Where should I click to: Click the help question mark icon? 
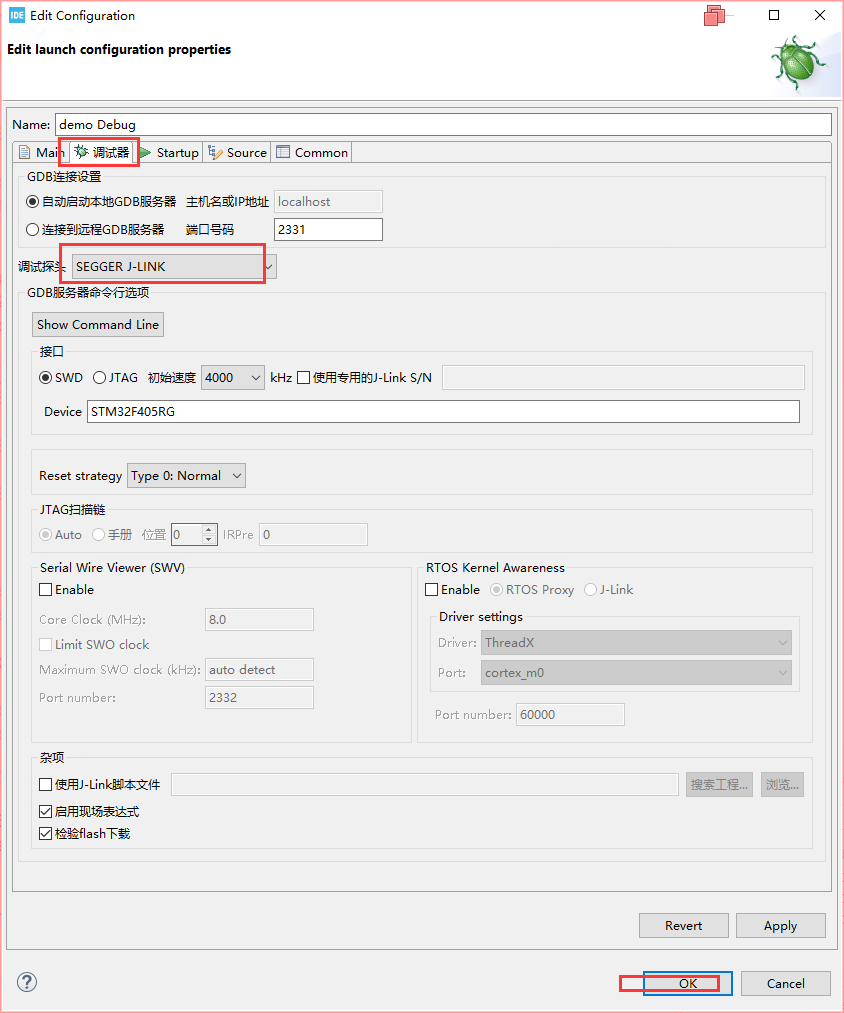[26, 982]
